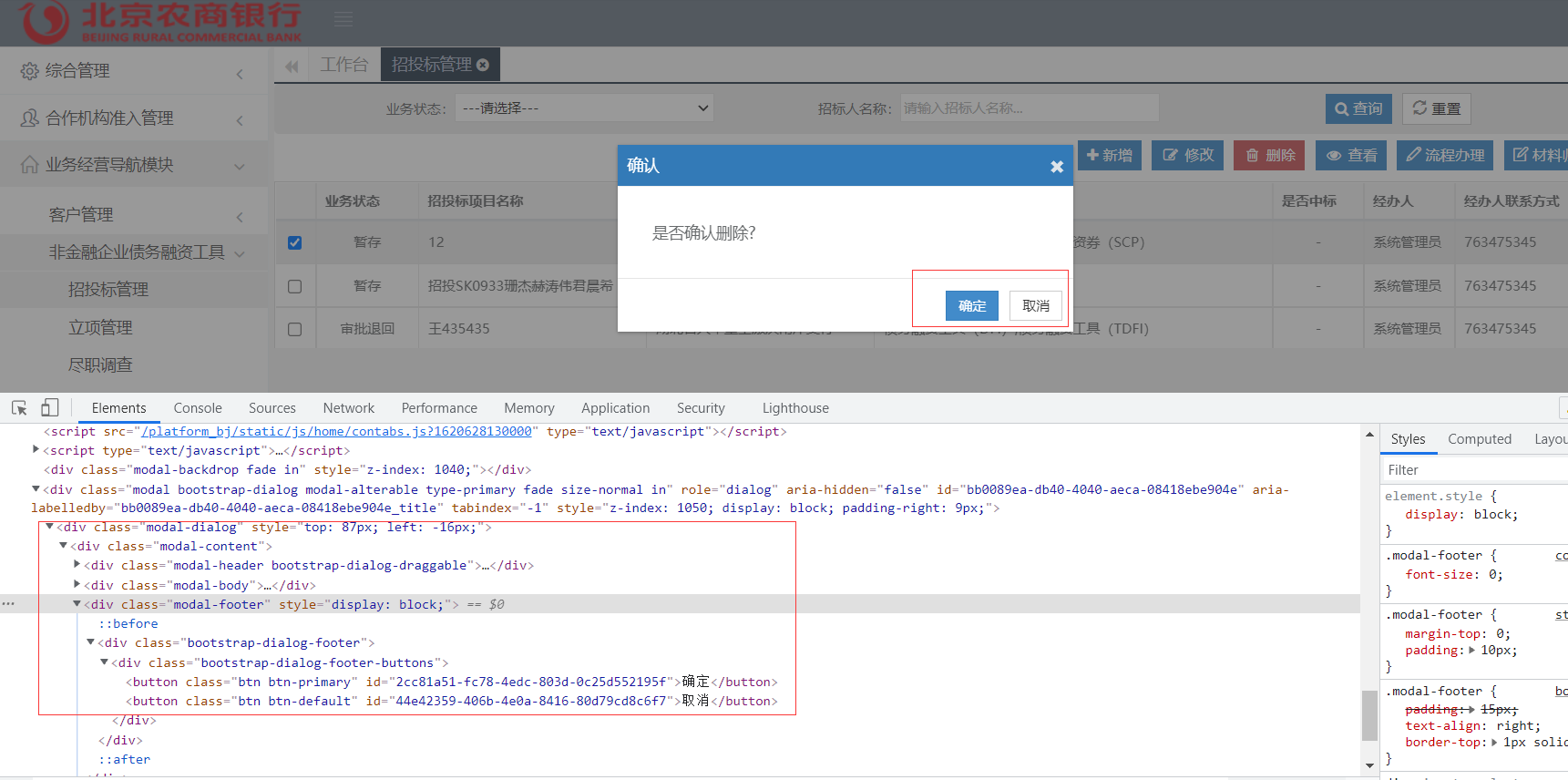This screenshot has width=1568, height=780.
Task: Uncheck the checkbox for row 12
Action: (x=294, y=242)
